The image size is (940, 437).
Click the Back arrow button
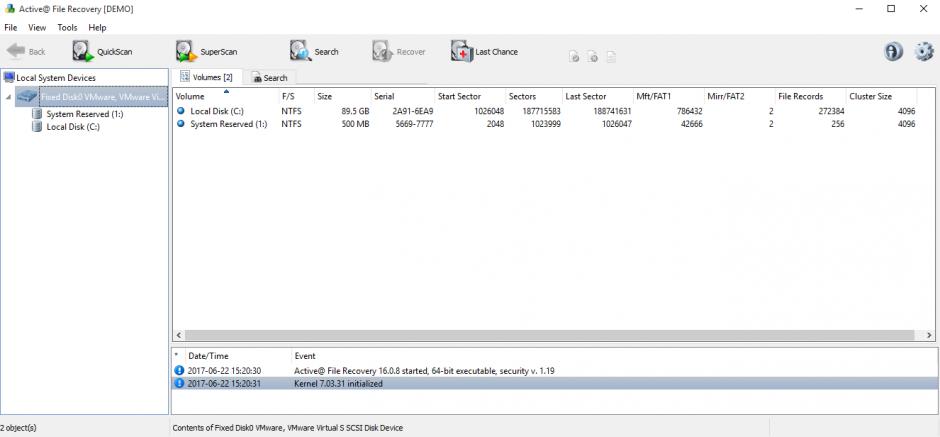26,52
